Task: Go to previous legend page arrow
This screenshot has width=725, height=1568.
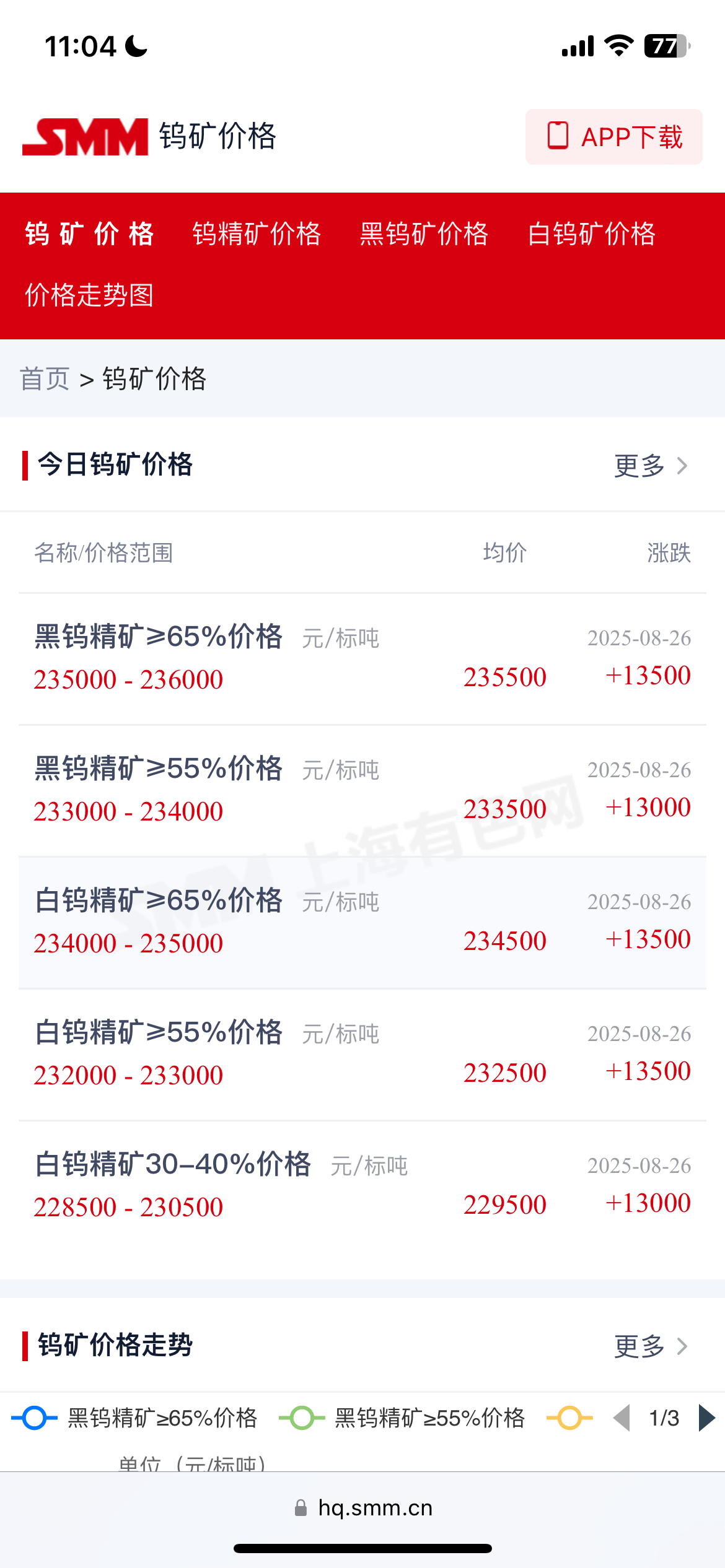Action: (x=622, y=1418)
